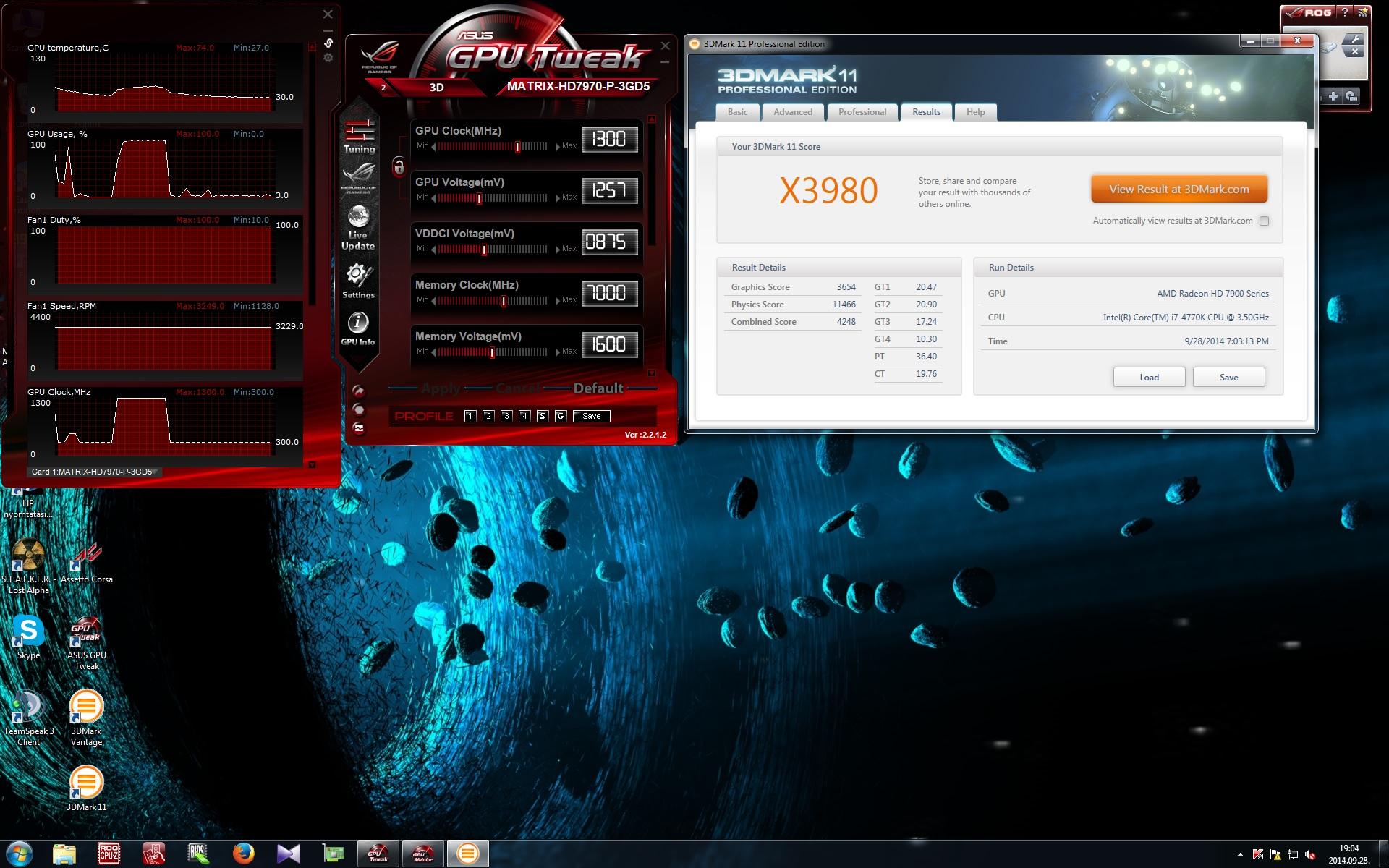Image resolution: width=1389 pixels, height=868 pixels.
Task: Click the Save button in Run Details
Action: 1228,378
